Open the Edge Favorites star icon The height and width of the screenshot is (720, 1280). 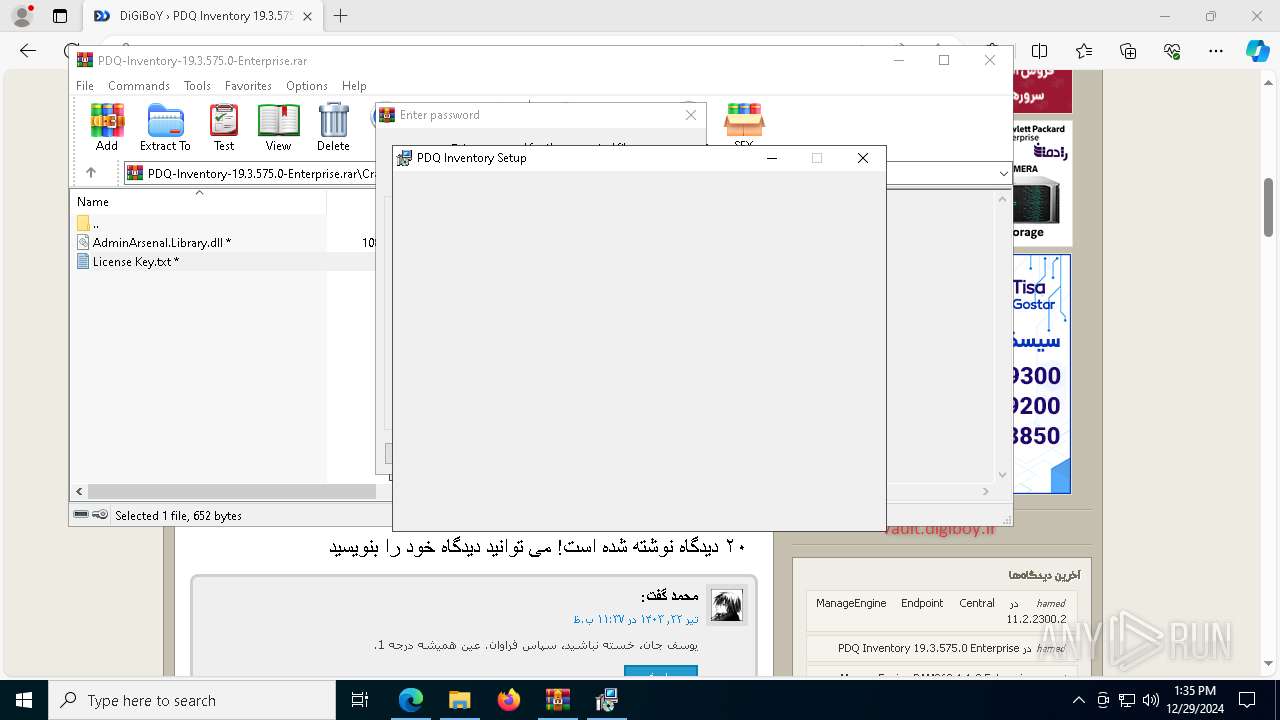1084,51
